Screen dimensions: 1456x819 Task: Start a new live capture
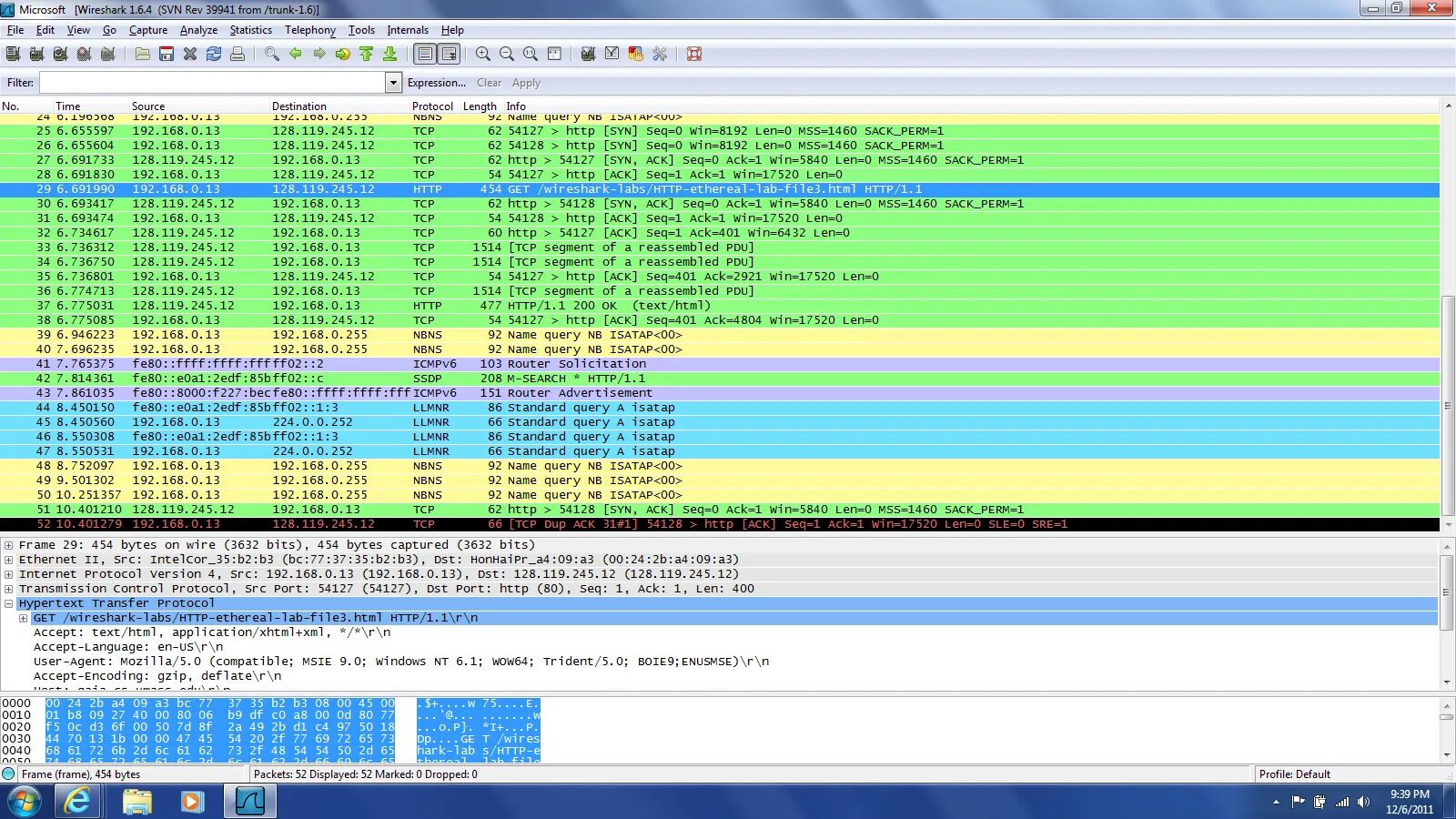point(60,54)
